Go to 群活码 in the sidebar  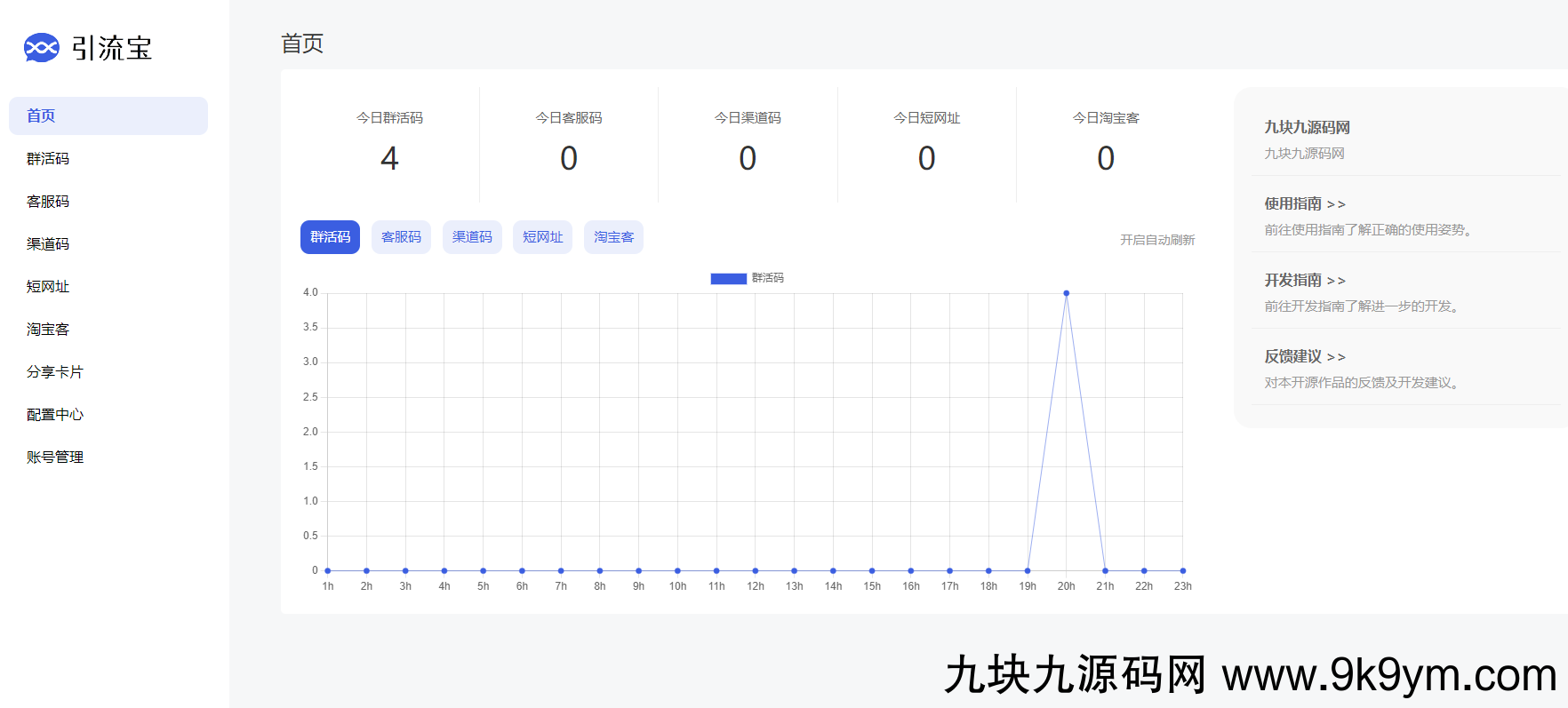48,159
